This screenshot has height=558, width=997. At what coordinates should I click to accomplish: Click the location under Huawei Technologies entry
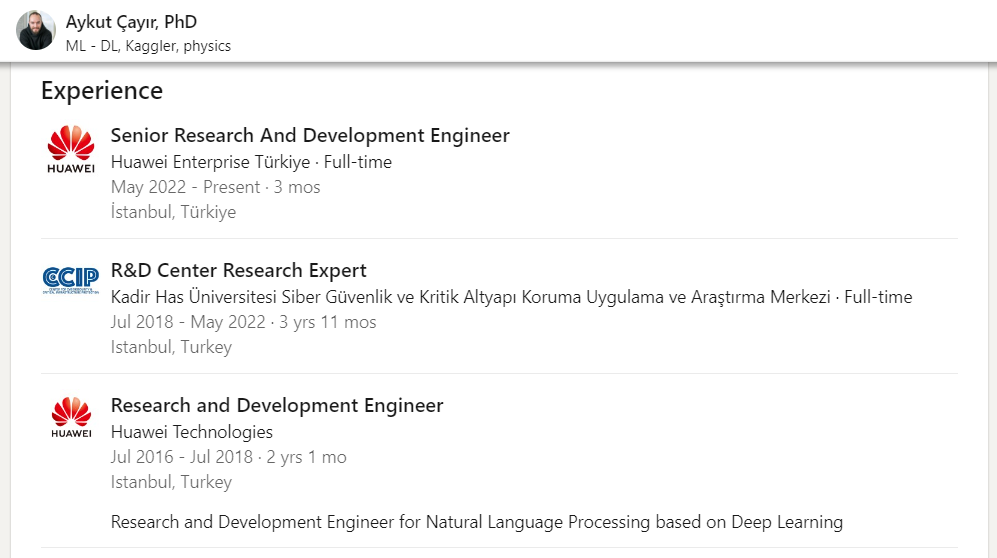[x=171, y=482]
